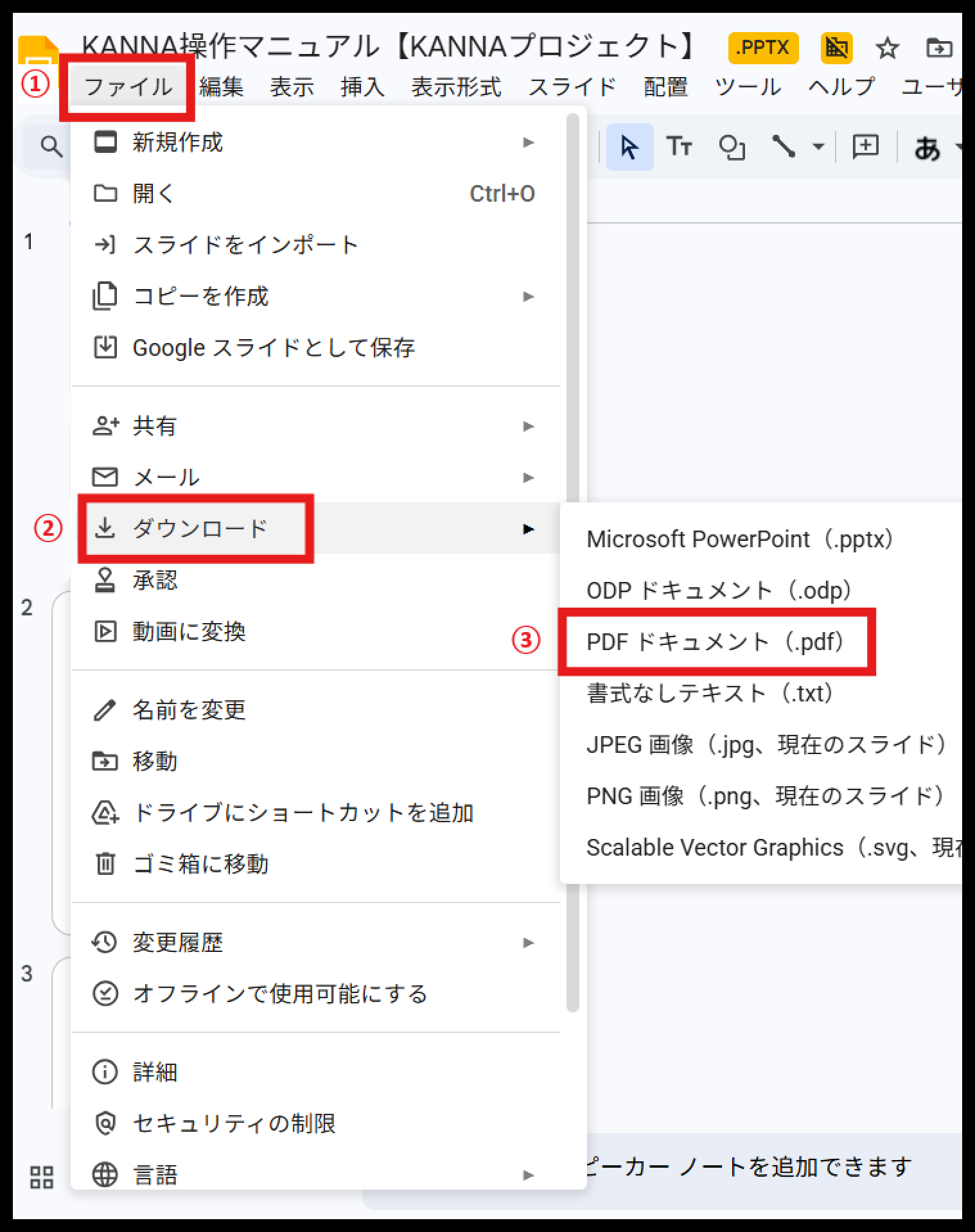
Task: Open the ヘルプ menu
Action: click(x=841, y=87)
